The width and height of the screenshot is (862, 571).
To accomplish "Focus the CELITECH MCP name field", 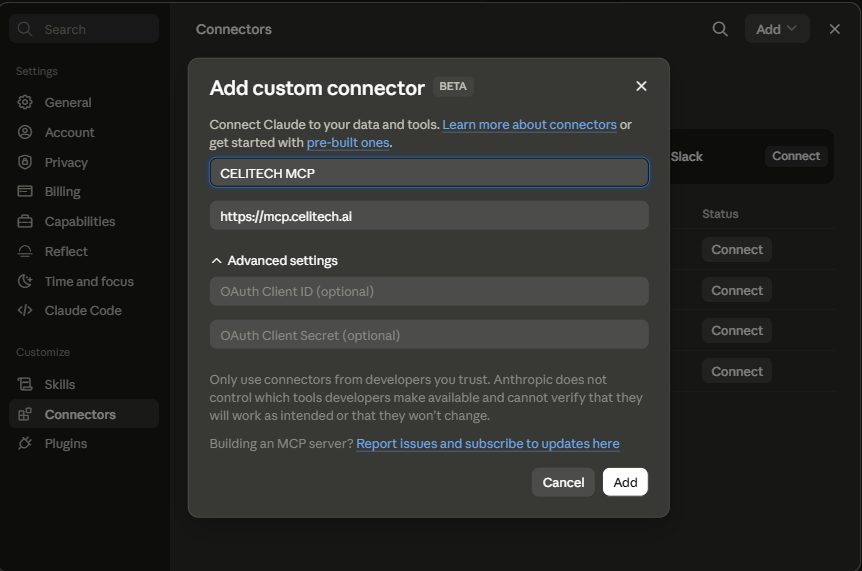I will pos(429,173).
